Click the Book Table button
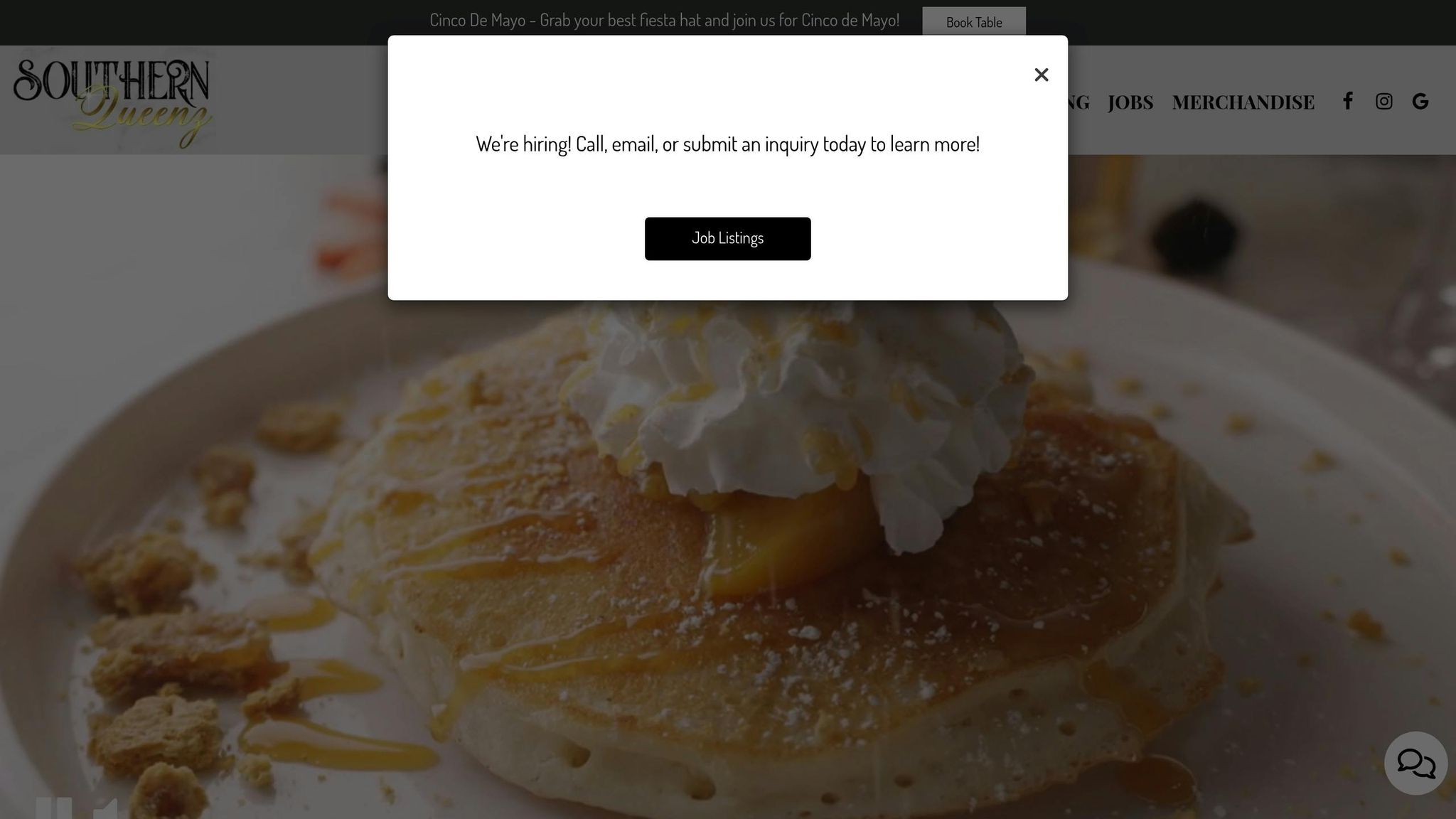Screen dimensions: 1456x819 (974, 22)
